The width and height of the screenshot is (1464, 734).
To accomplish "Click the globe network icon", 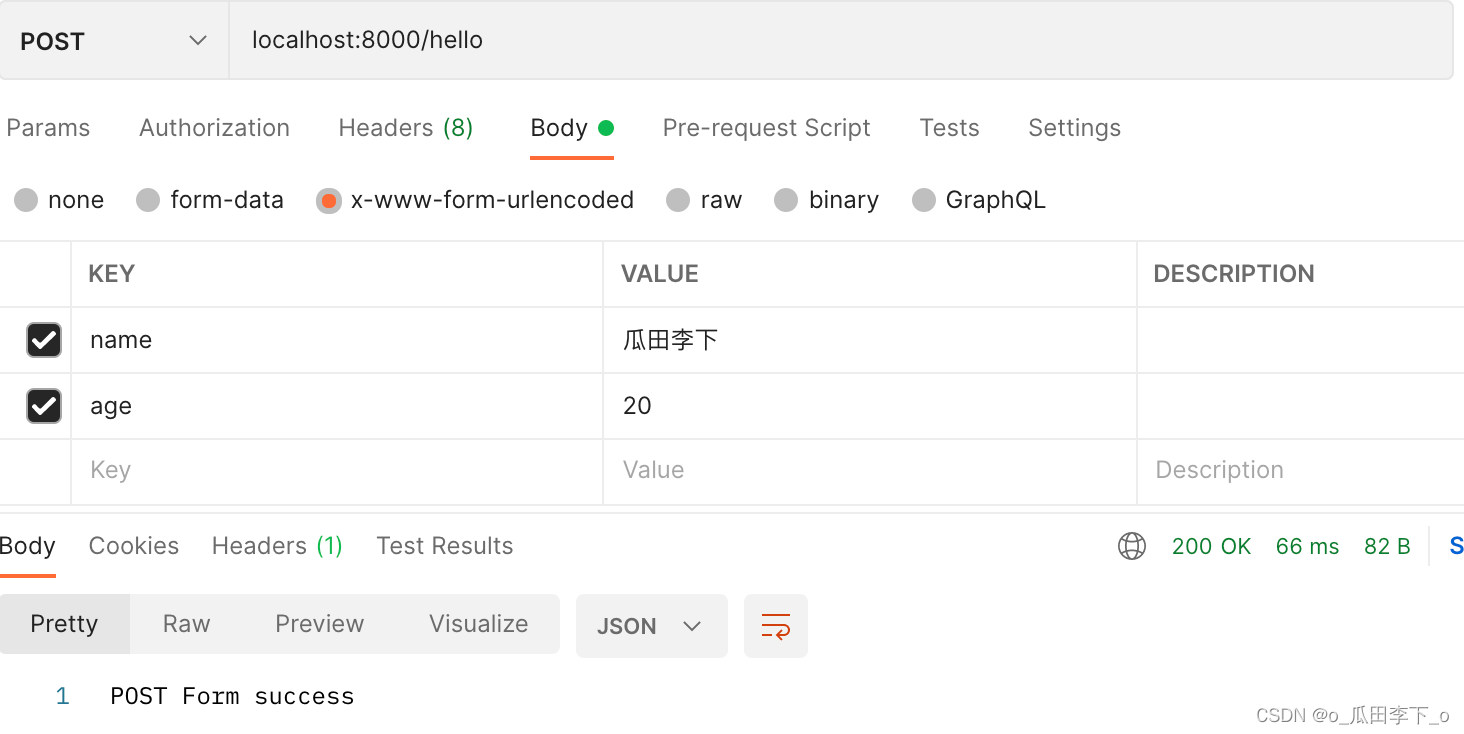I will (1132, 546).
